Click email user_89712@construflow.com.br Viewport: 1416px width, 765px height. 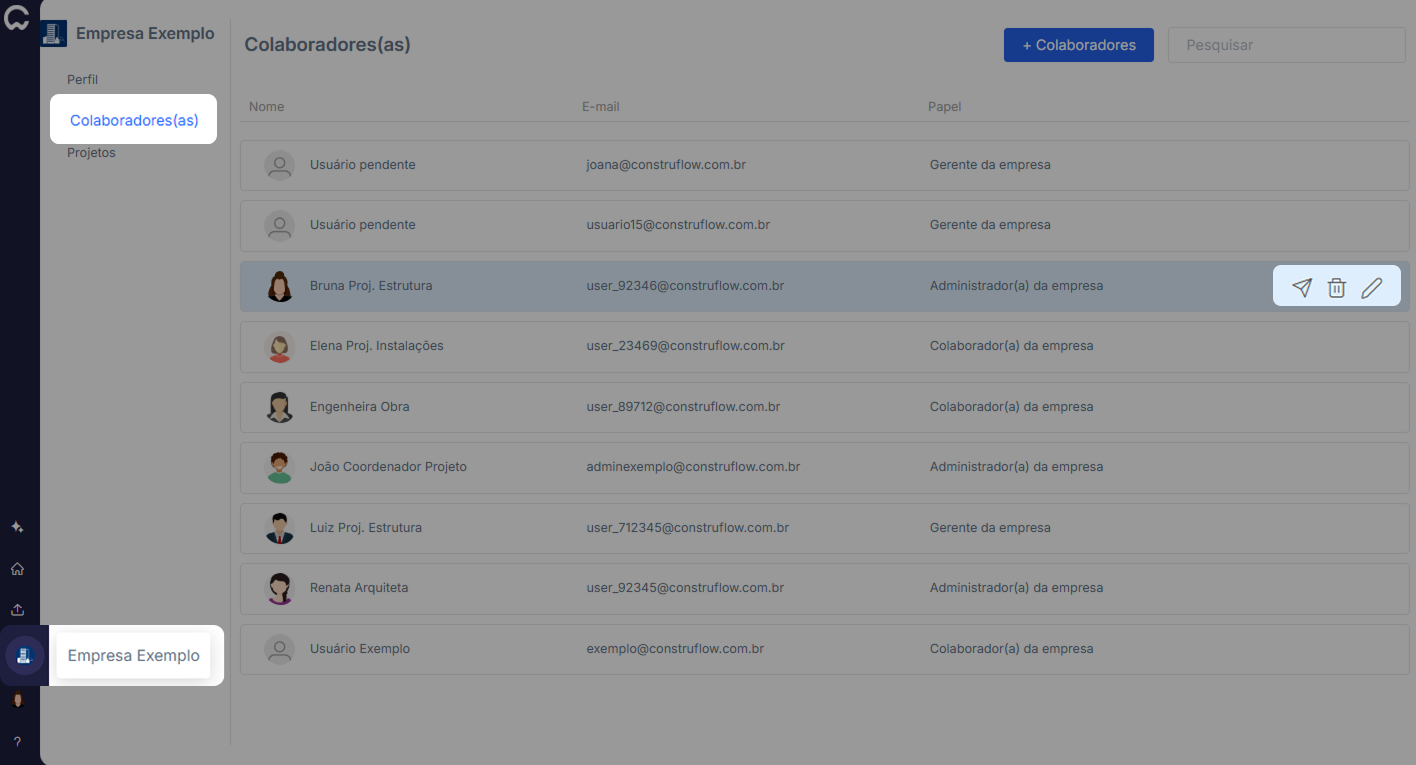tap(683, 407)
